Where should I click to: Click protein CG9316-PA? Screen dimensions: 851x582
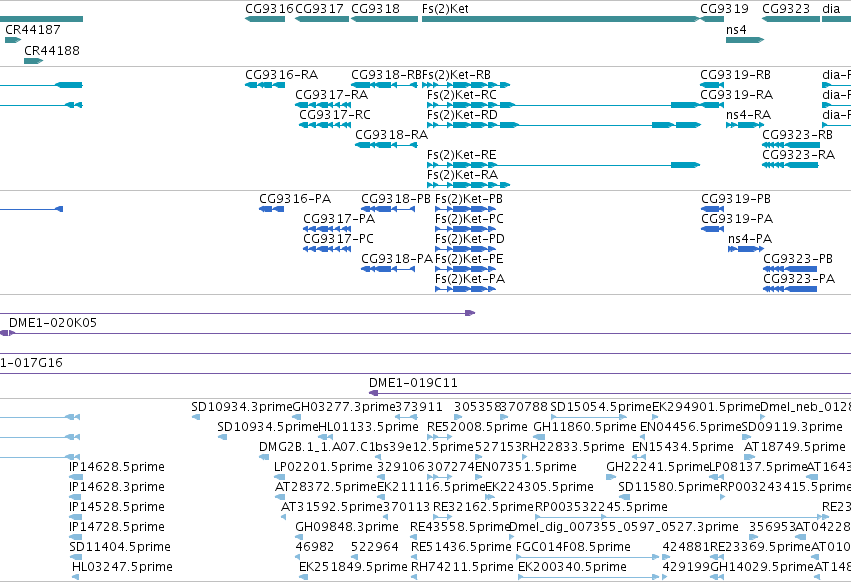[x=295, y=199]
